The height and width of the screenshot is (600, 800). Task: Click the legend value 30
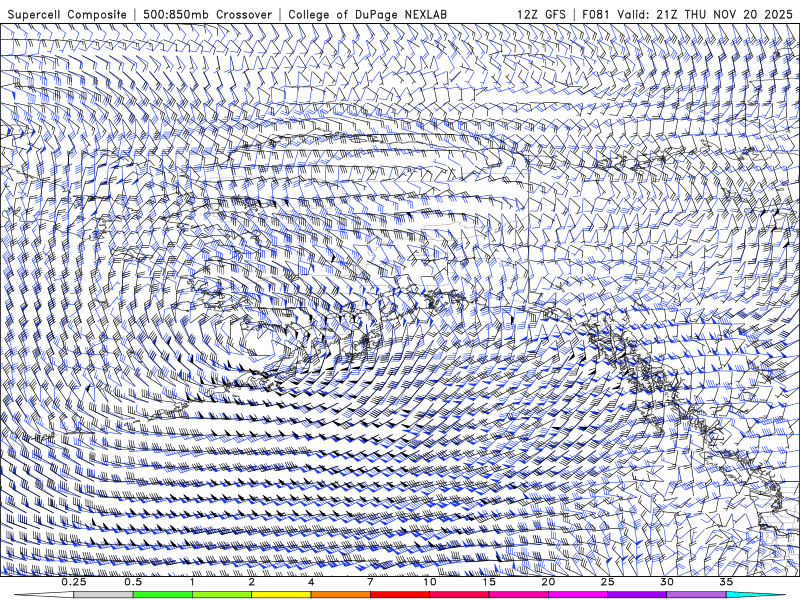coord(666,582)
